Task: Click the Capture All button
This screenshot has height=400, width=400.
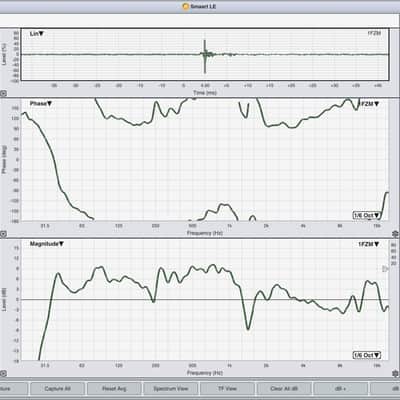Action: tap(57, 389)
